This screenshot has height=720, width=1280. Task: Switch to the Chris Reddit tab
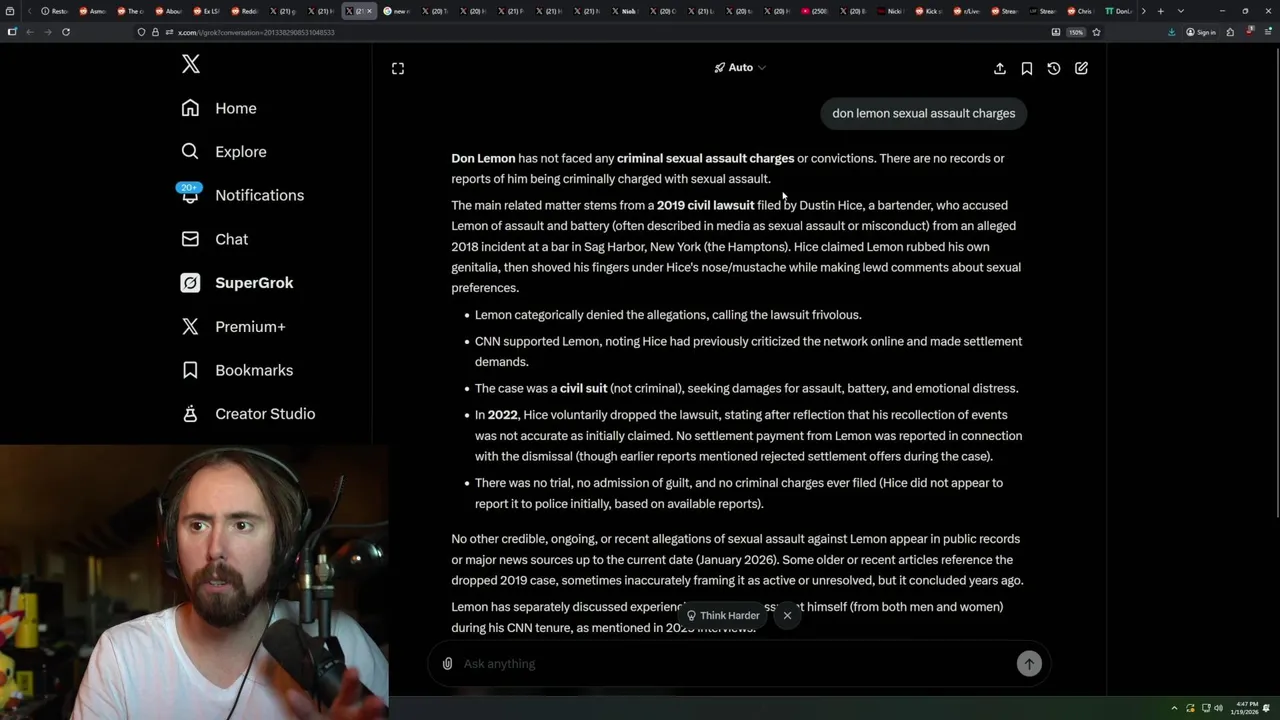point(1082,11)
